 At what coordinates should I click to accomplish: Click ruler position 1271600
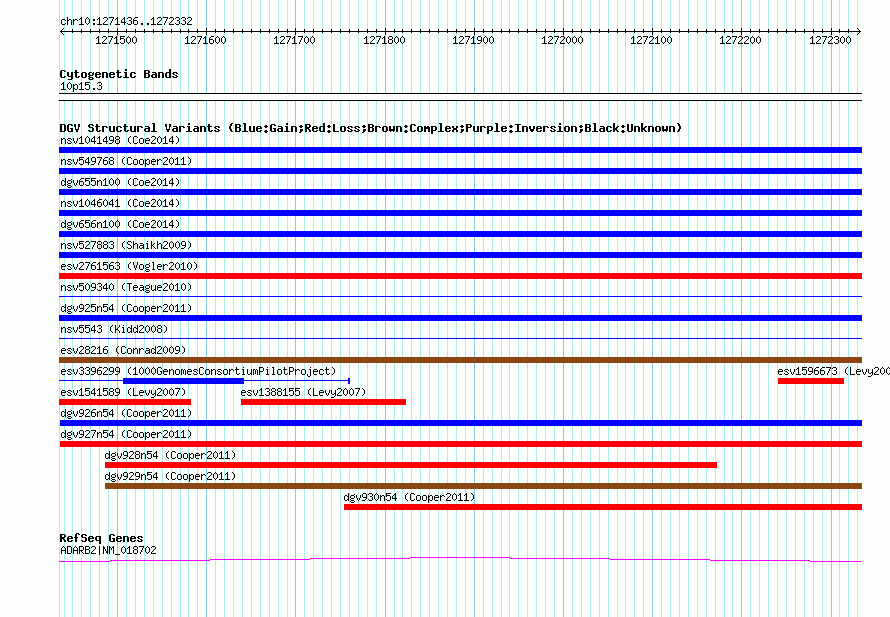(205, 40)
